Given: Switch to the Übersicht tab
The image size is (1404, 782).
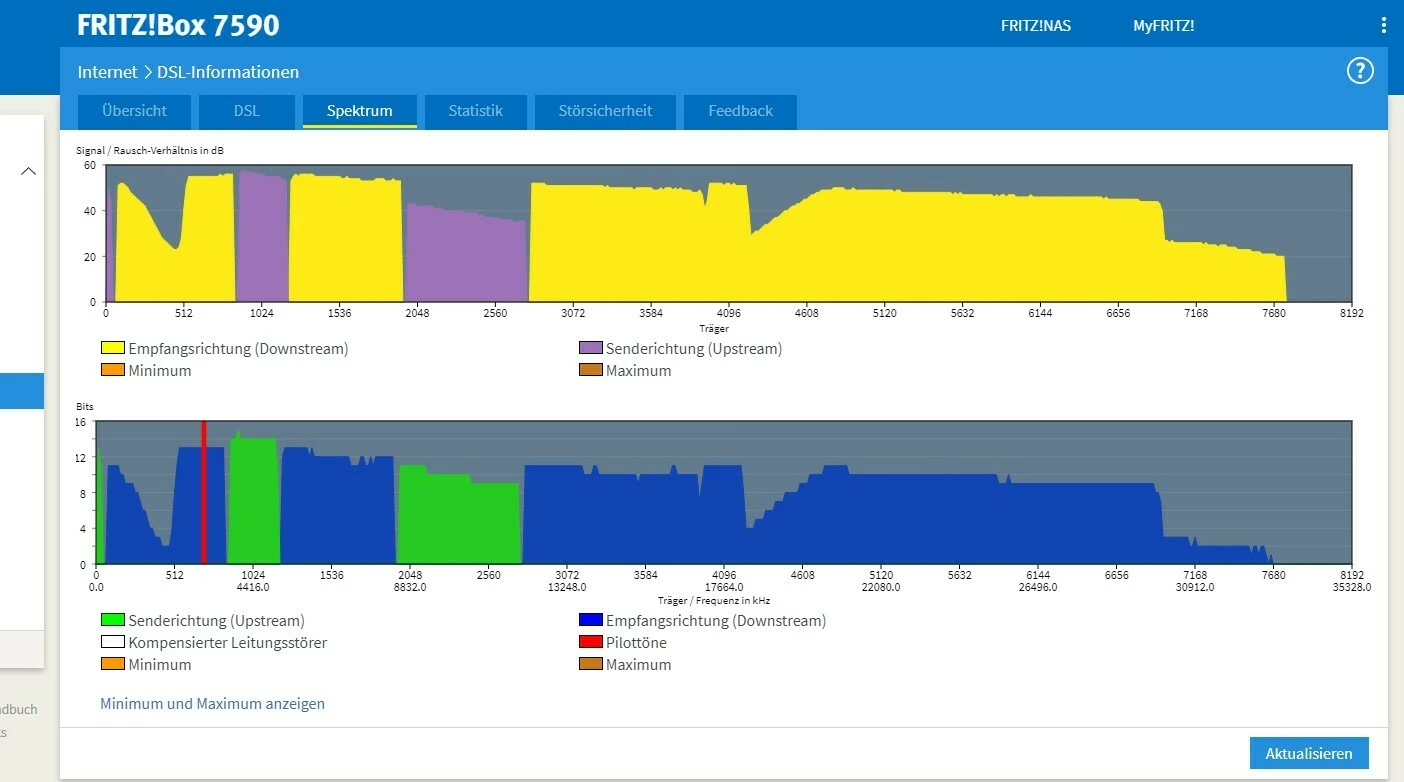Looking at the screenshot, I should [x=134, y=111].
